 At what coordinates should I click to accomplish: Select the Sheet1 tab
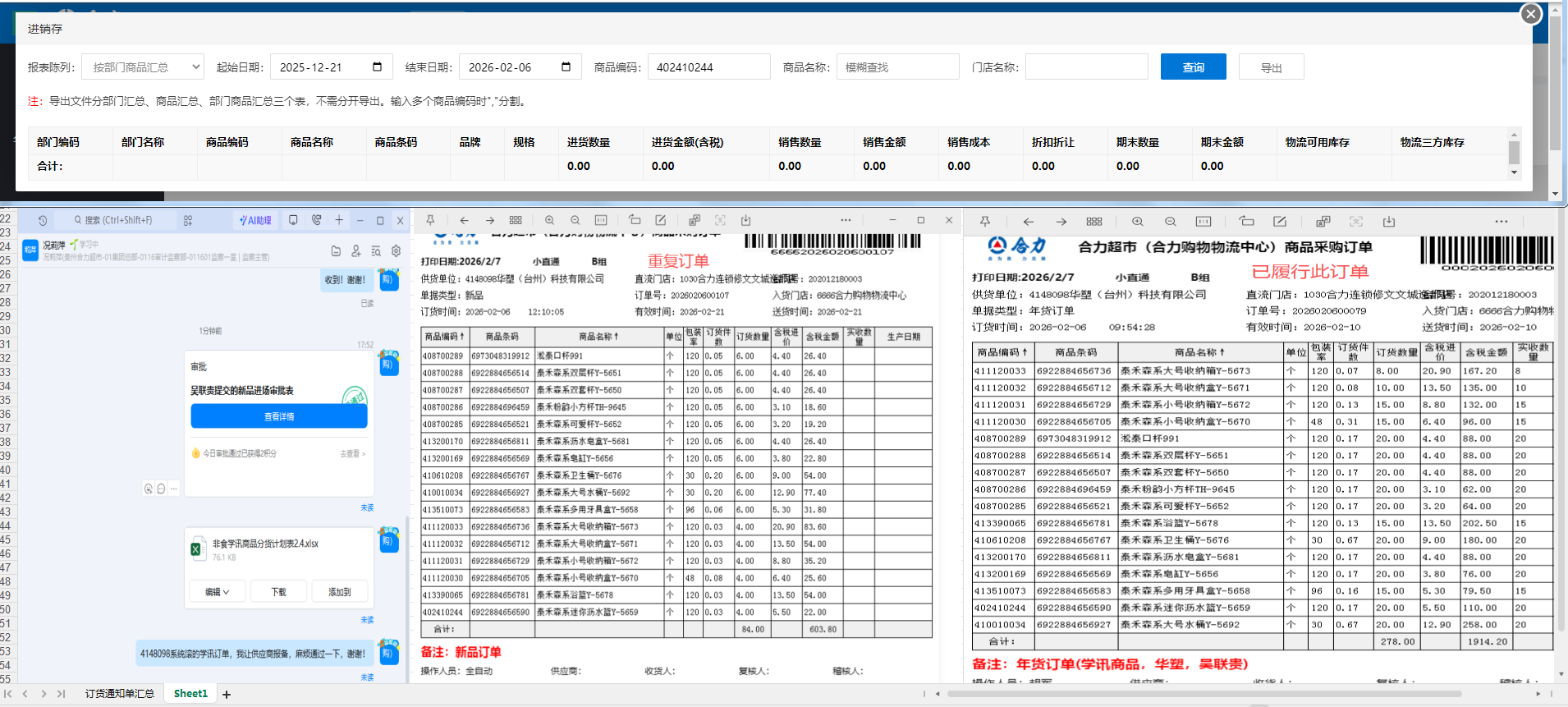[x=190, y=694]
